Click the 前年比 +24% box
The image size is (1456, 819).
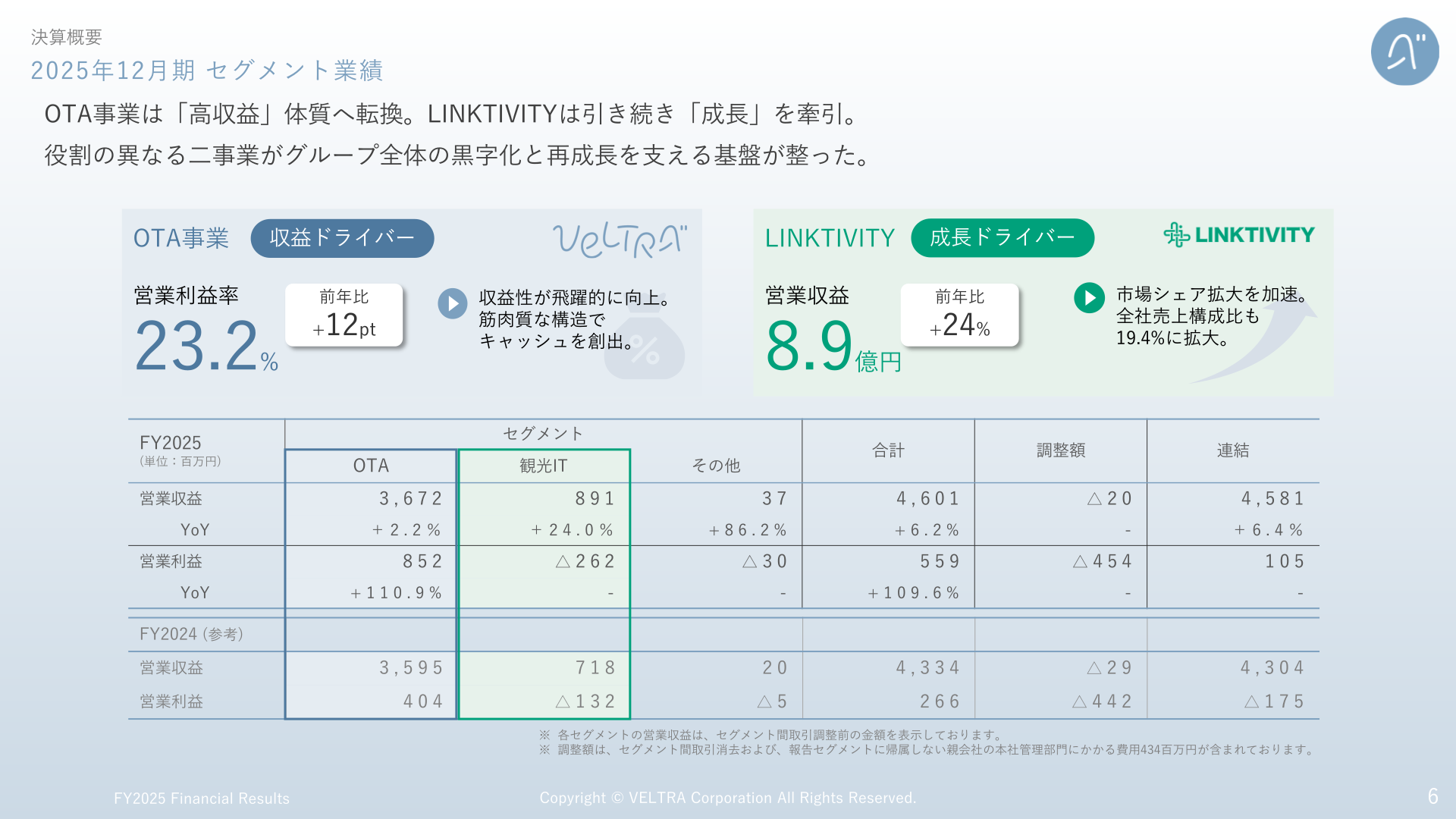pyautogui.click(x=960, y=315)
